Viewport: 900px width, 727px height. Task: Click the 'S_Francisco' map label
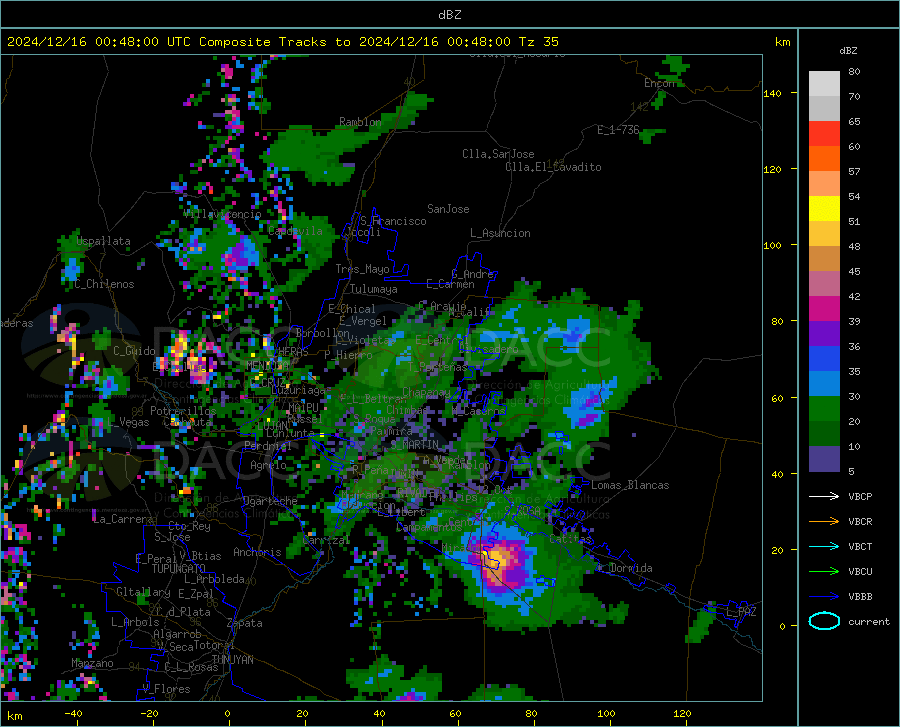click(x=393, y=221)
